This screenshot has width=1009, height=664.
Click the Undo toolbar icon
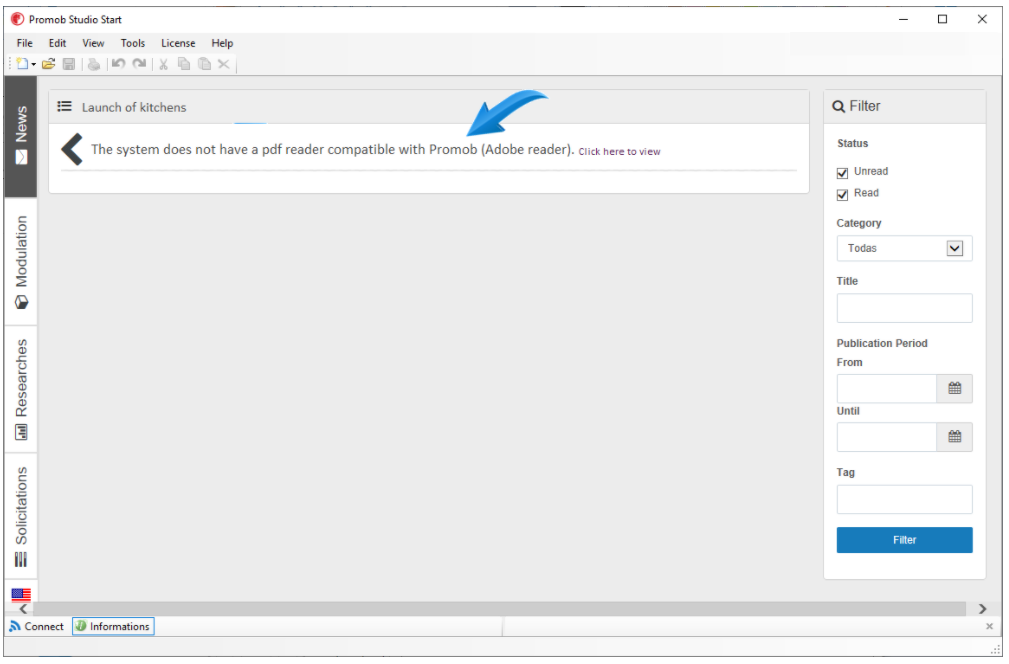point(118,64)
